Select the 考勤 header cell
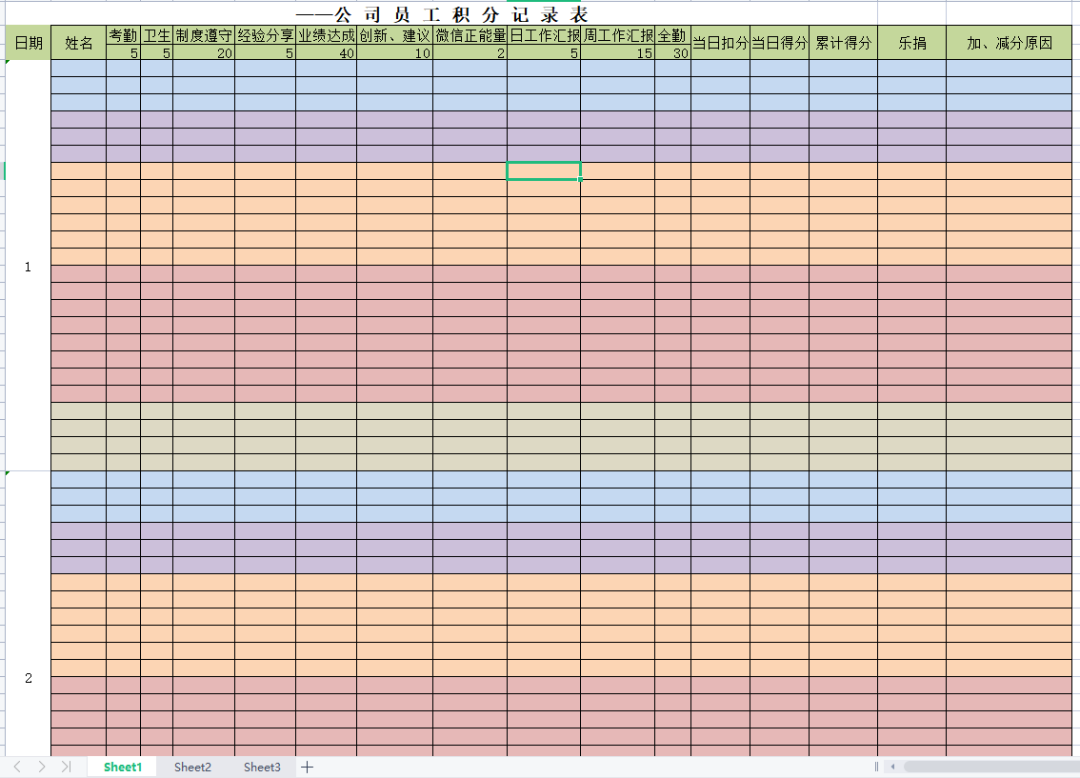Image resolution: width=1080 pixels, height=778 pixels. coord(123,35)
